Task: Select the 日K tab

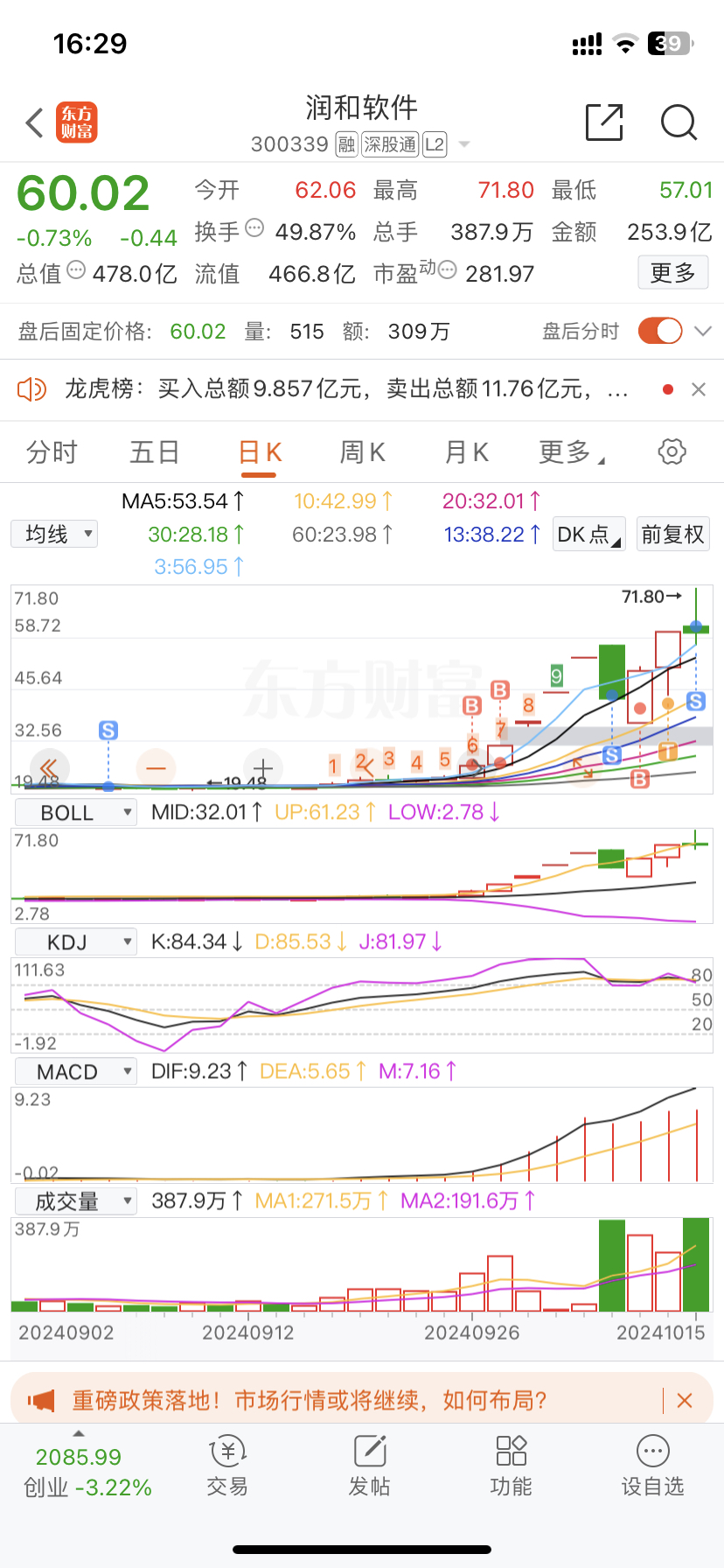Action: (x=260, y=452)
